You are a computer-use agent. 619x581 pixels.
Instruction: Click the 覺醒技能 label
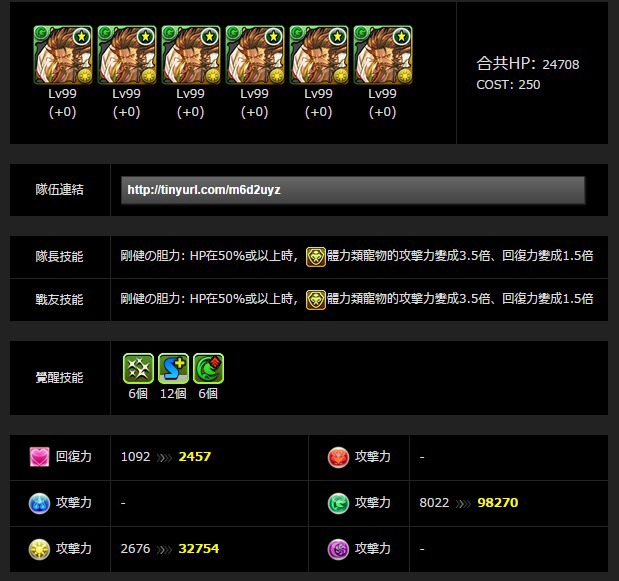[60, 377]
